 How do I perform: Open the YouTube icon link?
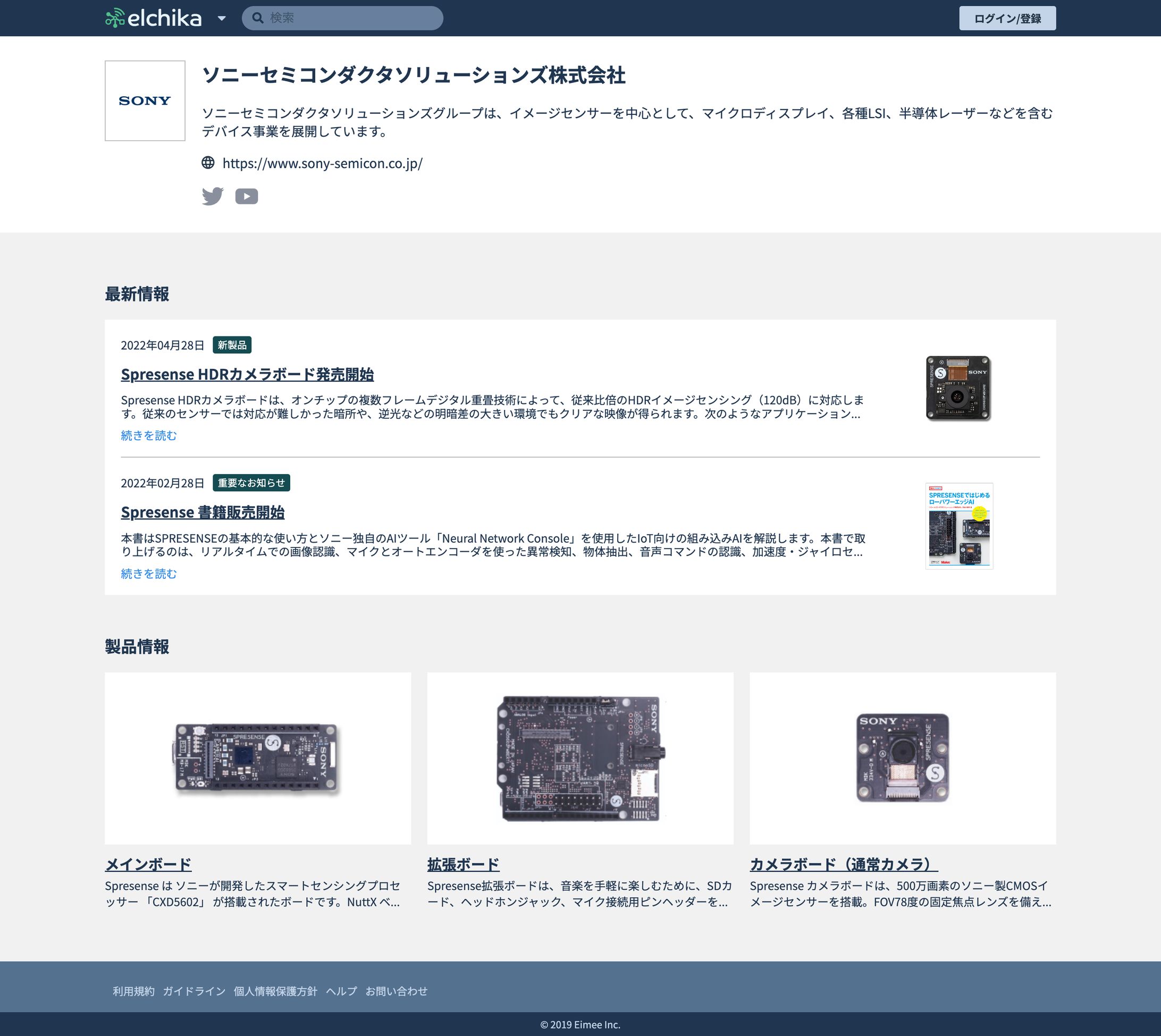point(247,196)
